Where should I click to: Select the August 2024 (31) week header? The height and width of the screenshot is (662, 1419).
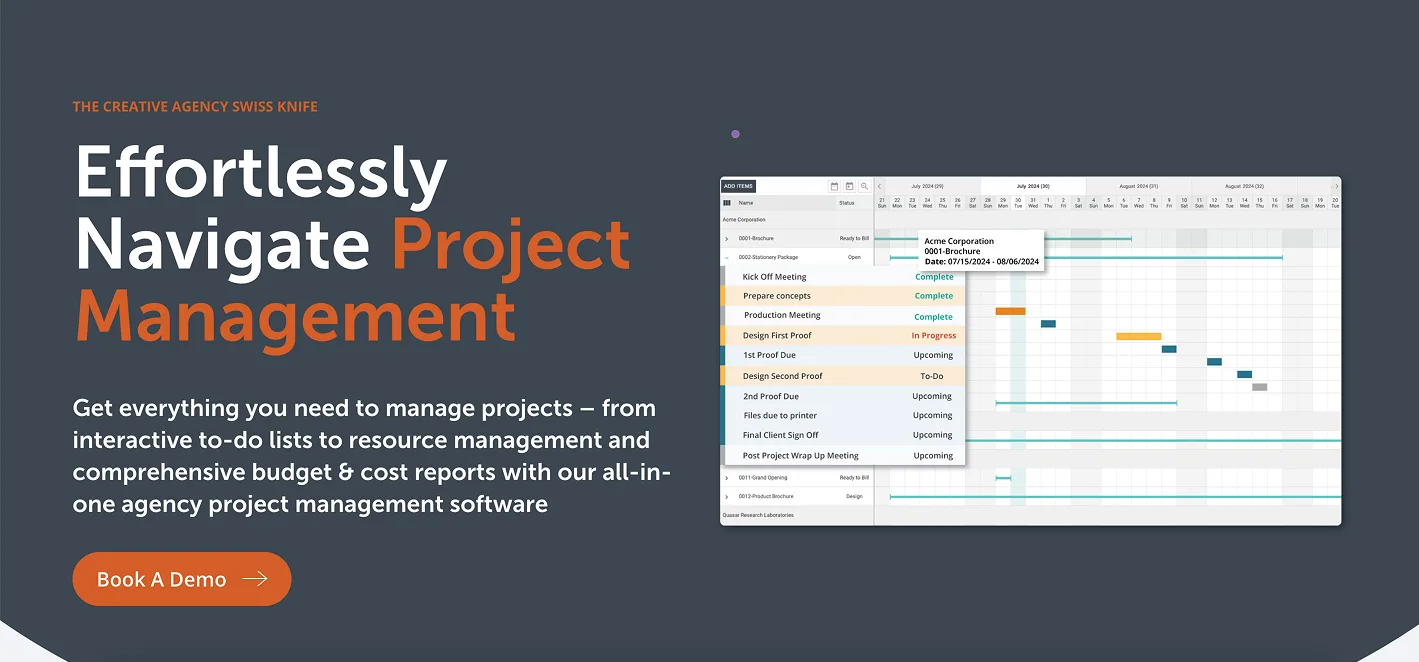(1138, 186)
